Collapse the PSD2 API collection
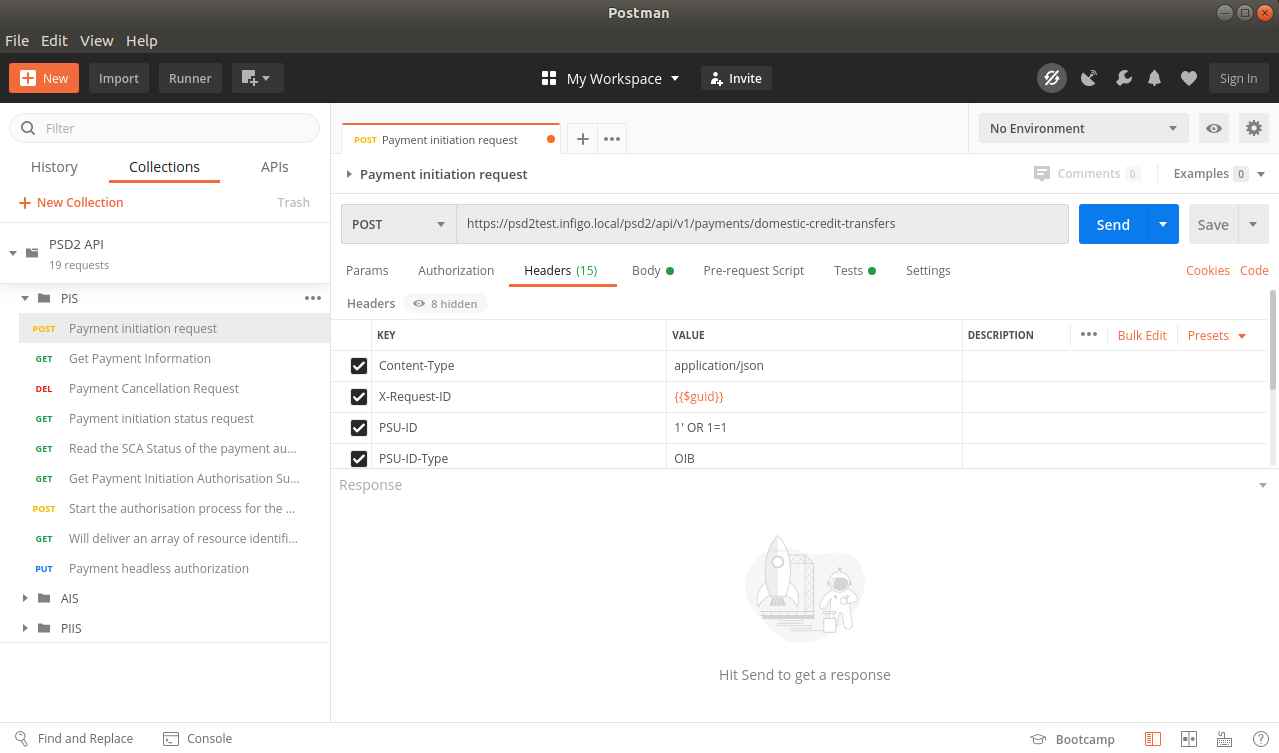This screenshot has width=1279, height=753. click(13, 253)
